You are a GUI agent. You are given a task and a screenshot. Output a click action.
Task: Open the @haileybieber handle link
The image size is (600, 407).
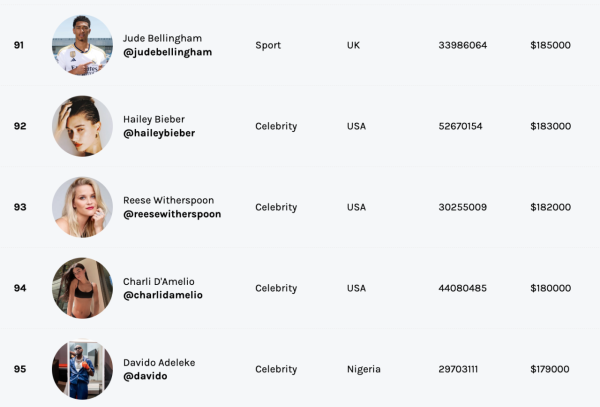[159, 133]
